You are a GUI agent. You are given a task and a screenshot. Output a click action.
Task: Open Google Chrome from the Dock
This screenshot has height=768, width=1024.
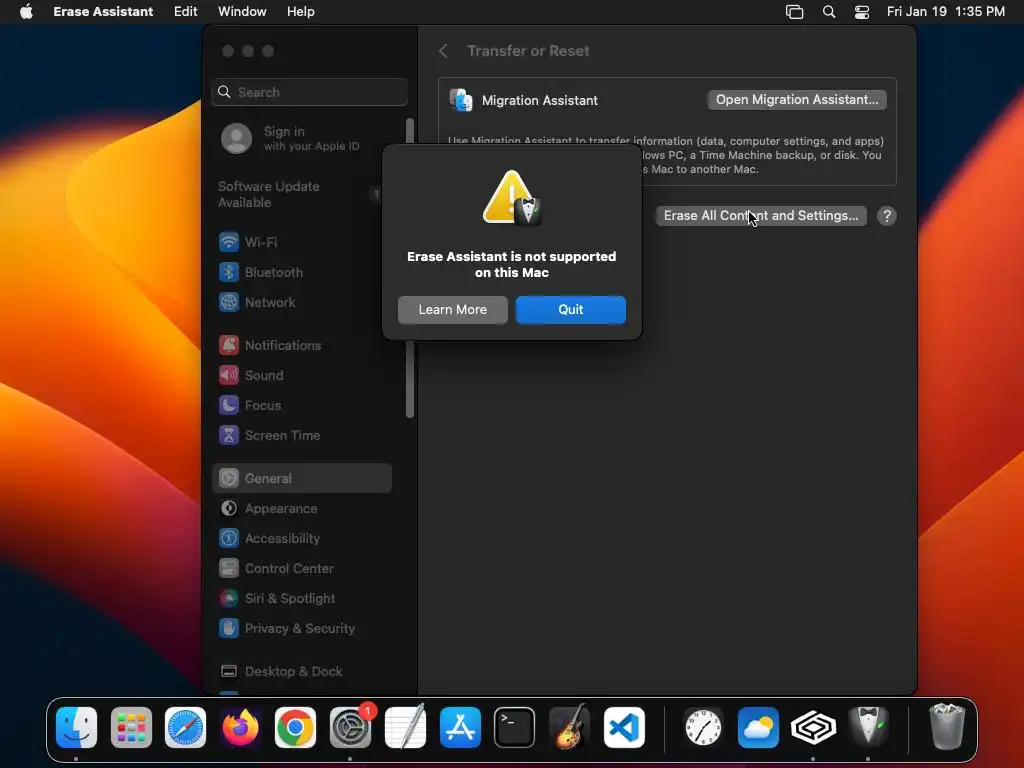pos(295,728)
